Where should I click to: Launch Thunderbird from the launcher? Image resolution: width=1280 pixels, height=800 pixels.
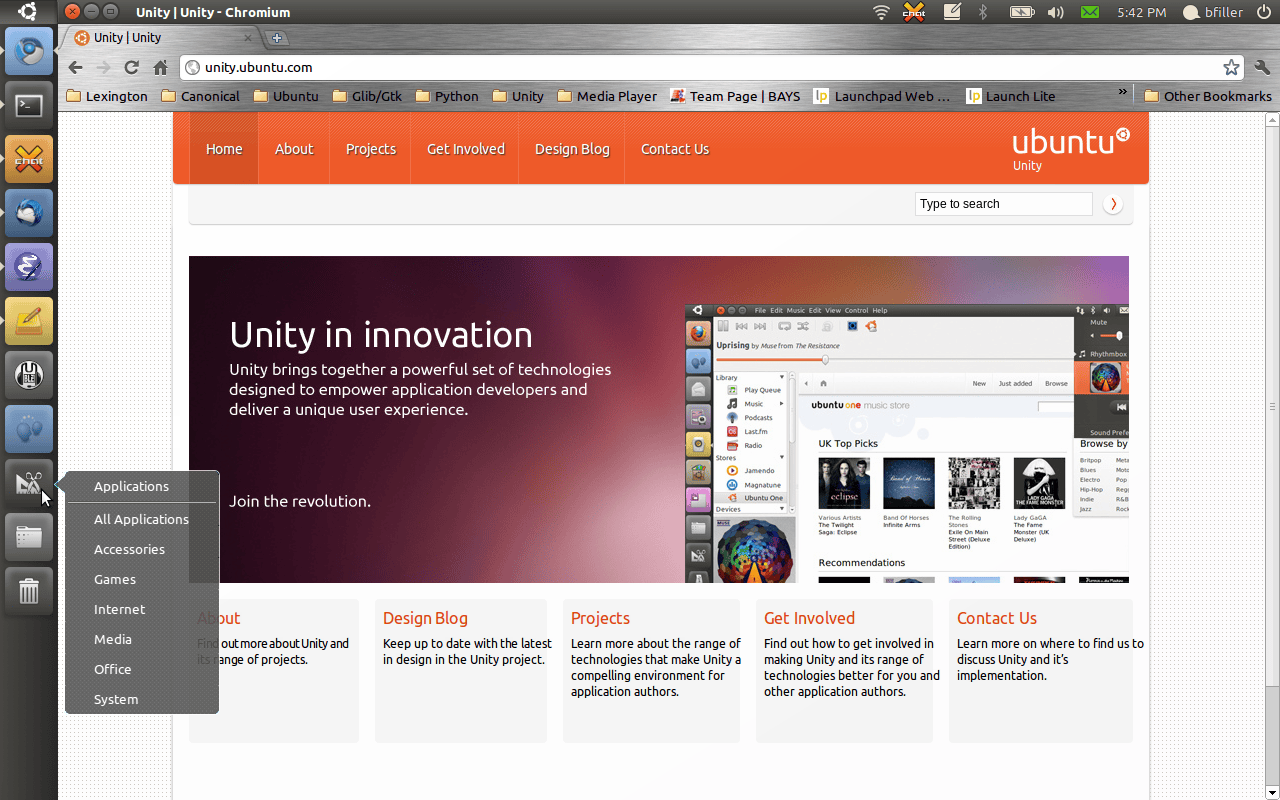click(29, 213)
